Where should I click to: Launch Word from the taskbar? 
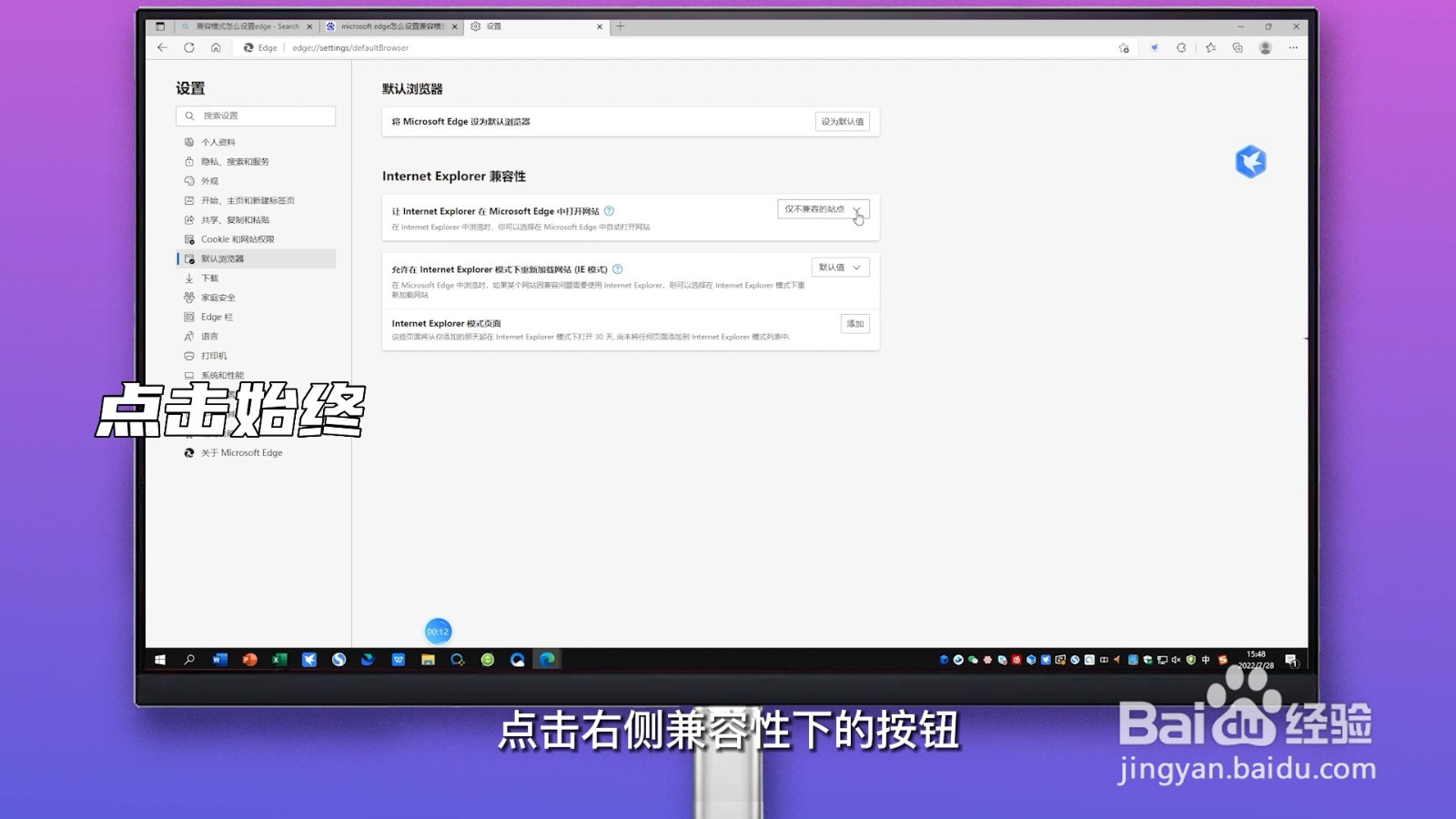click(219, 660)
